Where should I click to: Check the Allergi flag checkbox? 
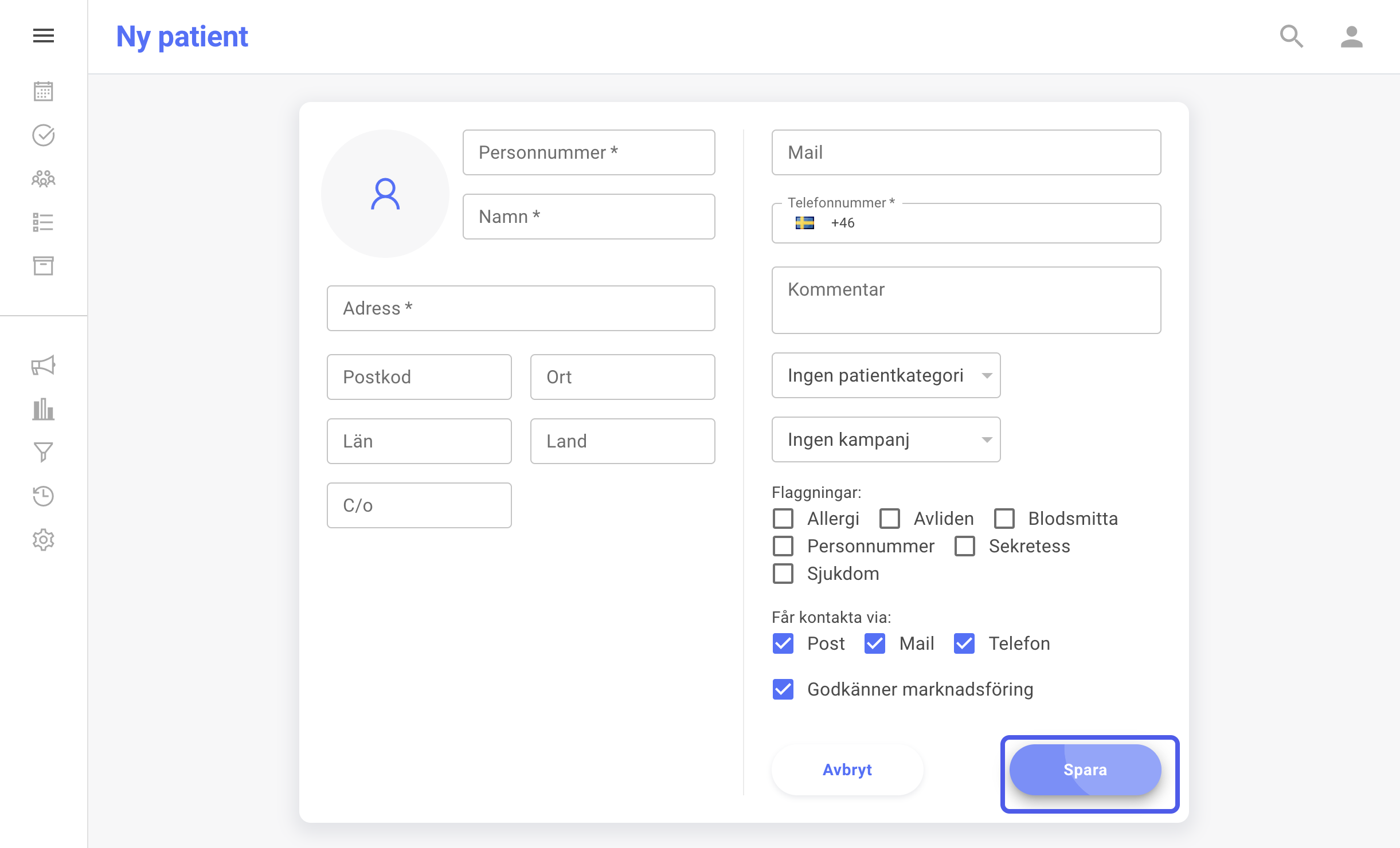(x=783, y=519)
